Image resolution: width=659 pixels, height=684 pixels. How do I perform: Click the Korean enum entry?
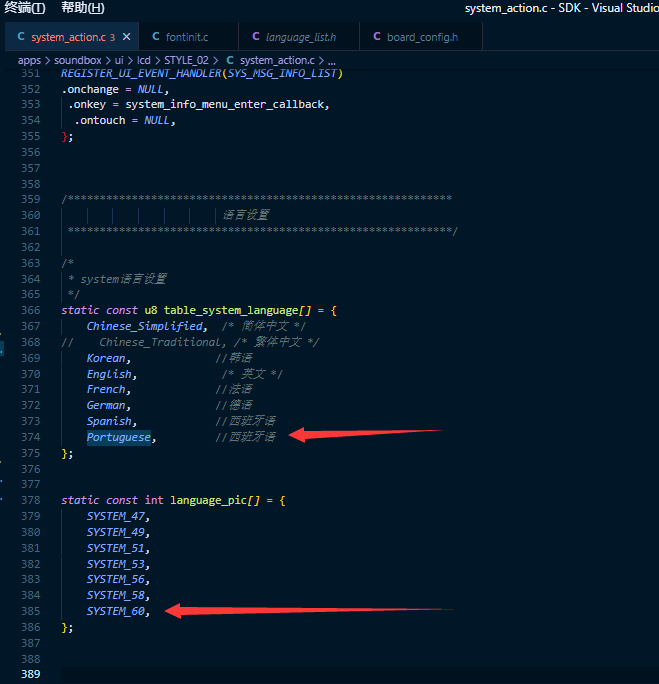coord(106,359)
